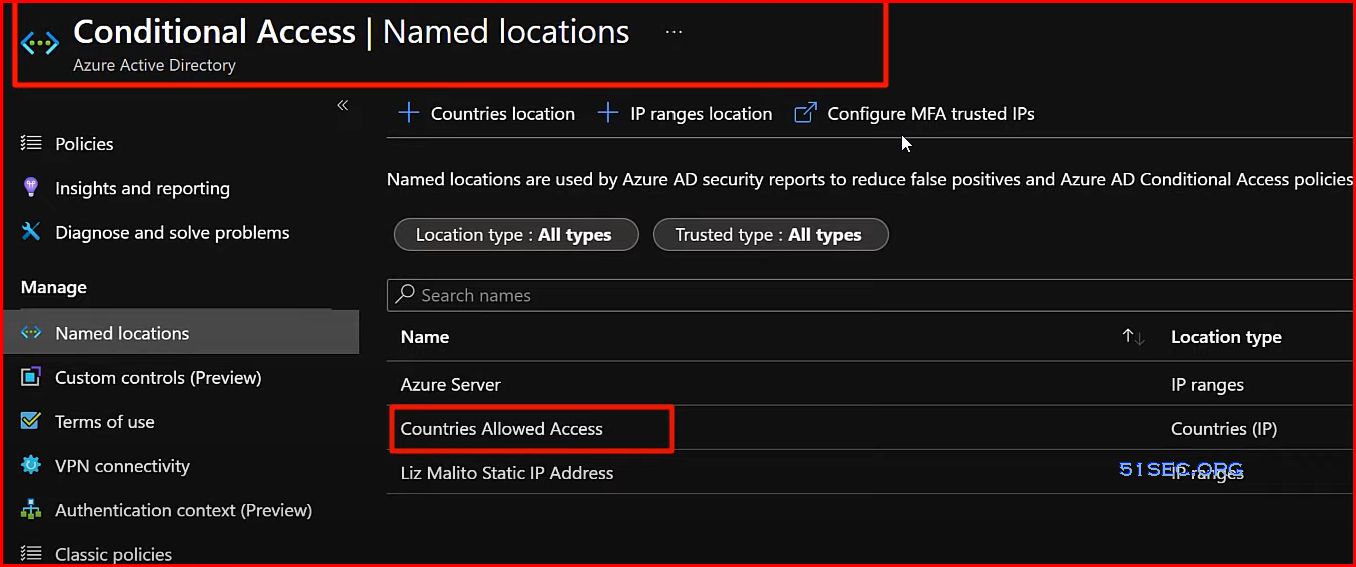Open Configure MFA trusted IPs
1356x567 pixels.
931,114
